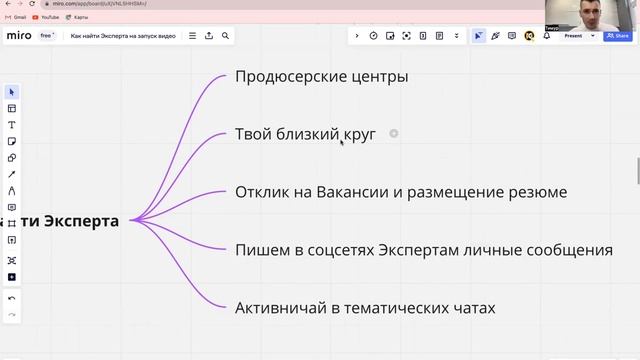This screenshot has width=640, height=360.
Task: Open board title 'Как найти Эксперта на запуск видео'
Action: (x=123, y=36)
